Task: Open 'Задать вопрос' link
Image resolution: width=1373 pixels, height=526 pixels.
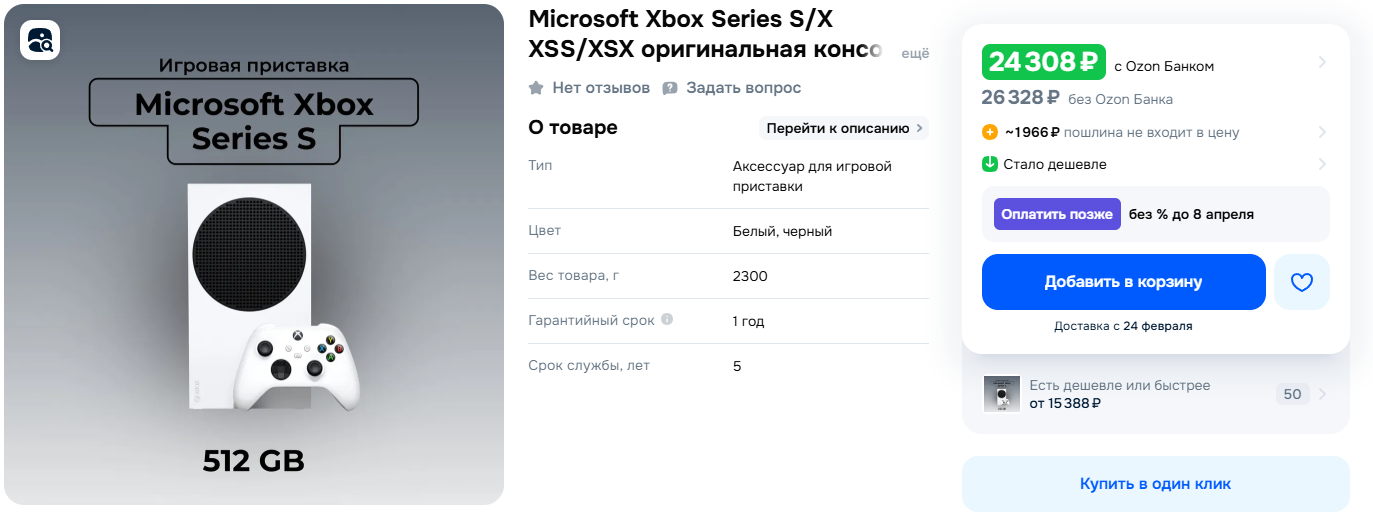Action: [743, 88]
